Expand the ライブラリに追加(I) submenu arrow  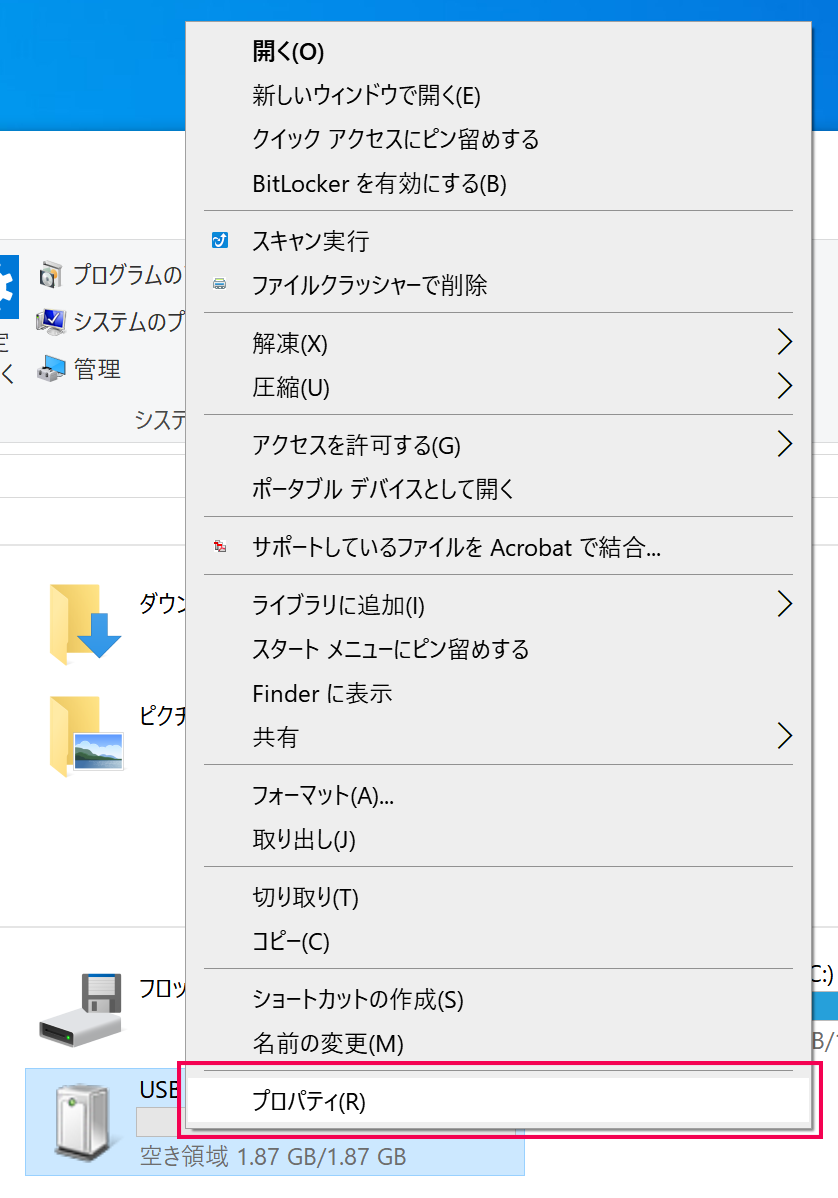pyautogui.click(x=784, y=604)
